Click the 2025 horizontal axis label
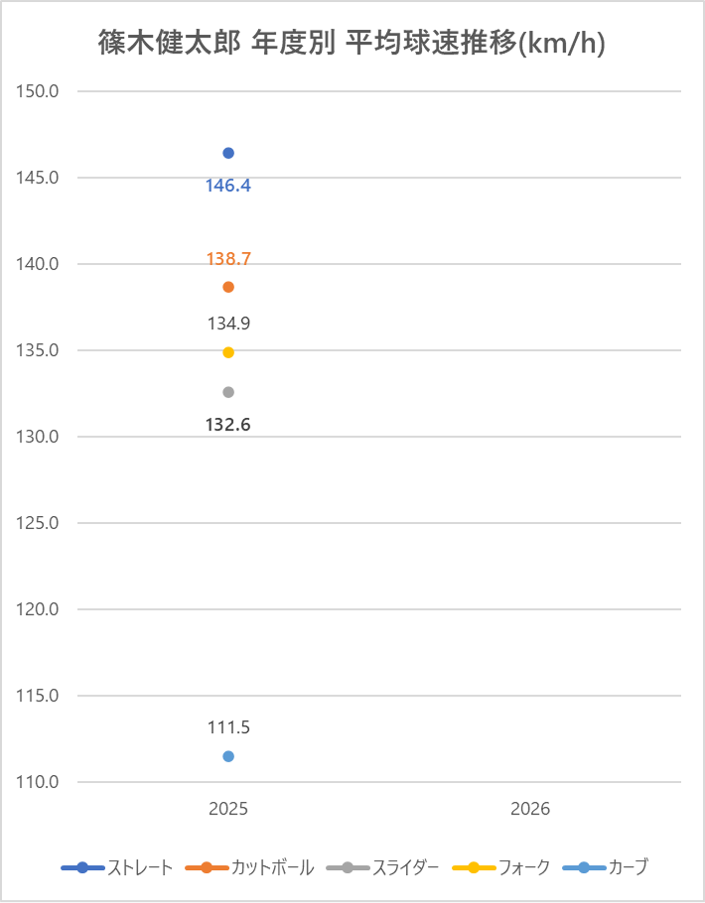The height and width of the screenshot is (903, 705). coord(228,808)
